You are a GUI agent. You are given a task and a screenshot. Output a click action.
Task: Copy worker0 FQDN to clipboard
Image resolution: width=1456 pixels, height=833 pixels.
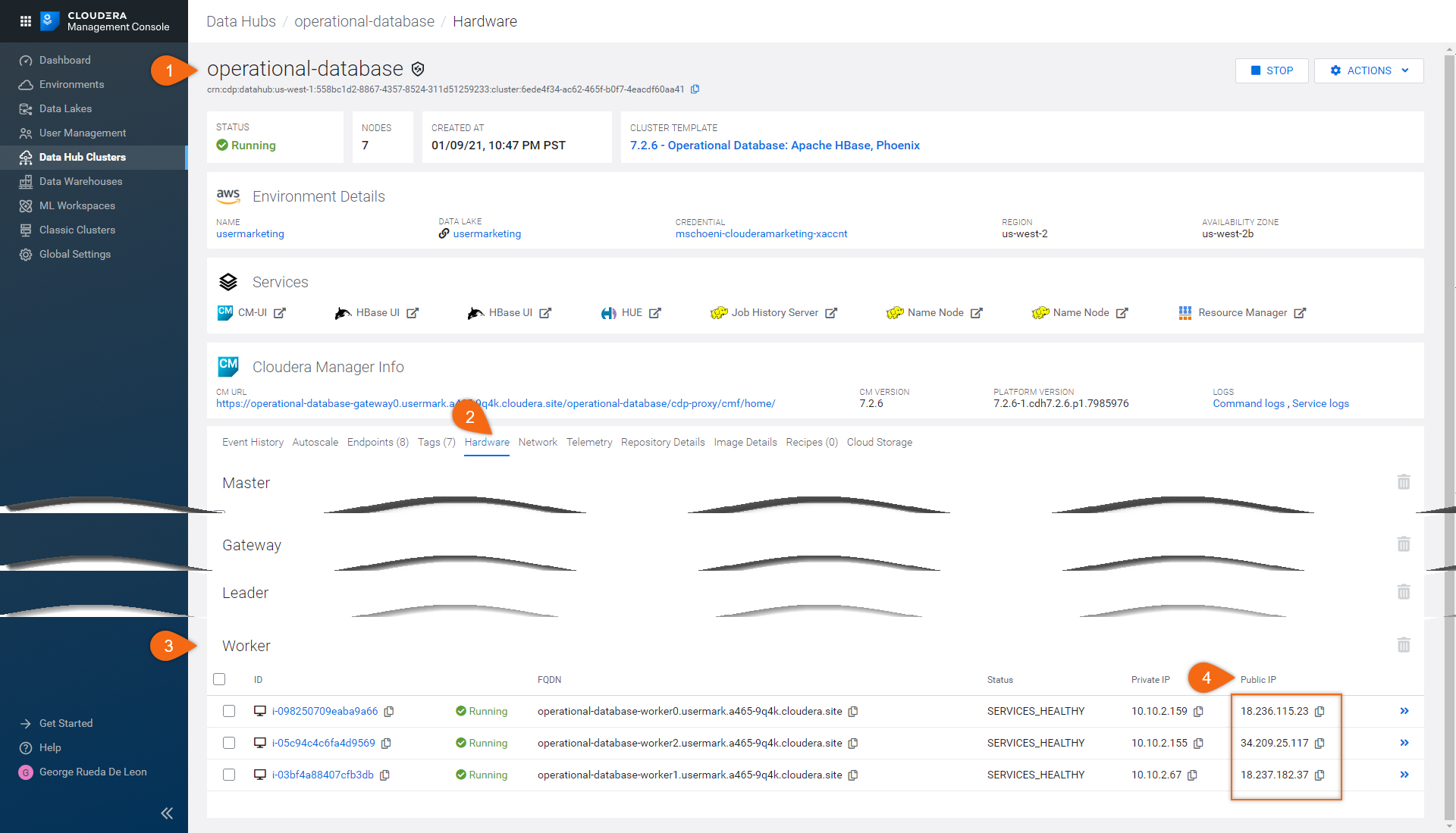pyautogui.click(x=853, y=712)
